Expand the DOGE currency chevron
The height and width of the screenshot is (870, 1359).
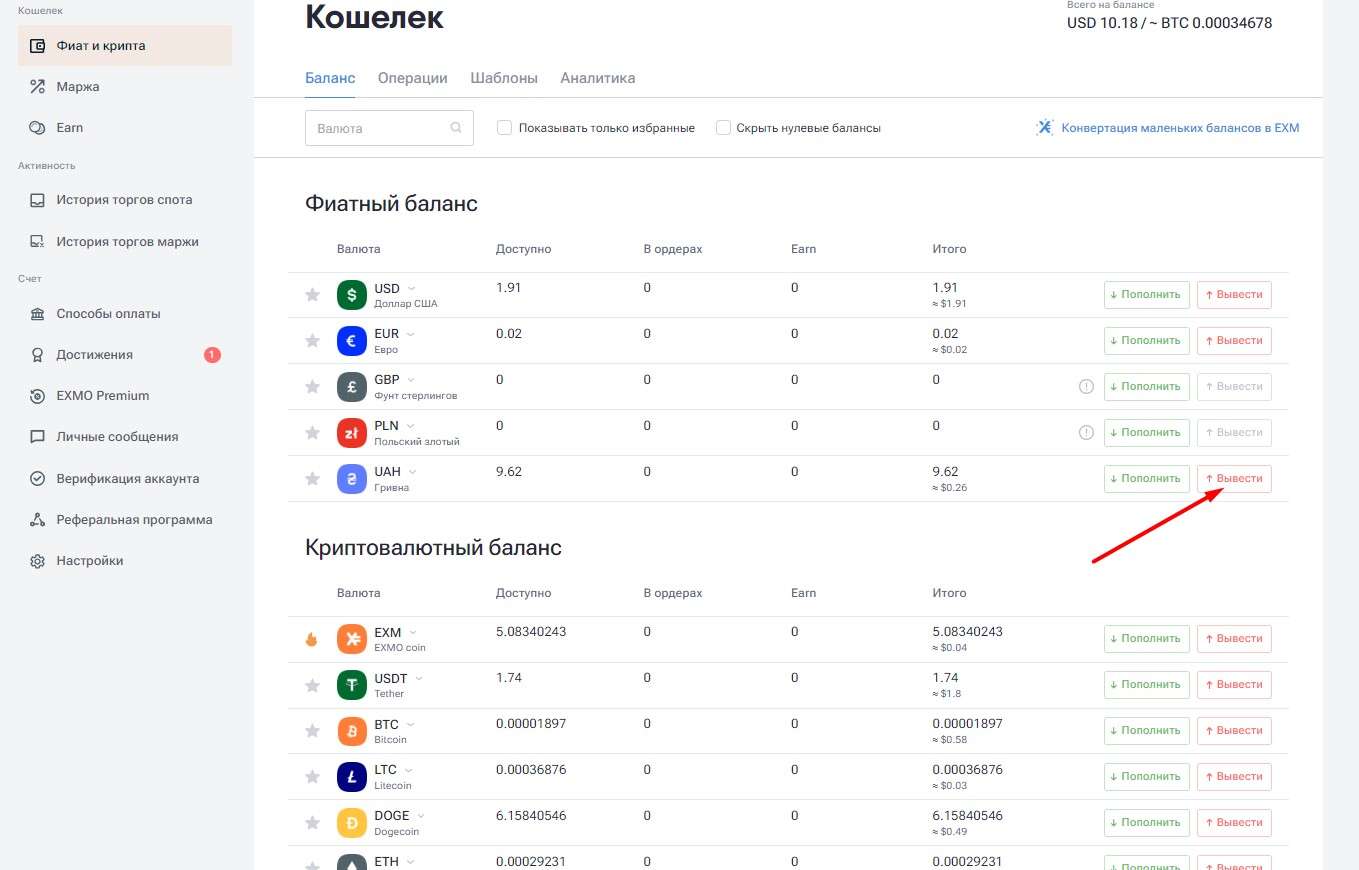coord(421,816)
